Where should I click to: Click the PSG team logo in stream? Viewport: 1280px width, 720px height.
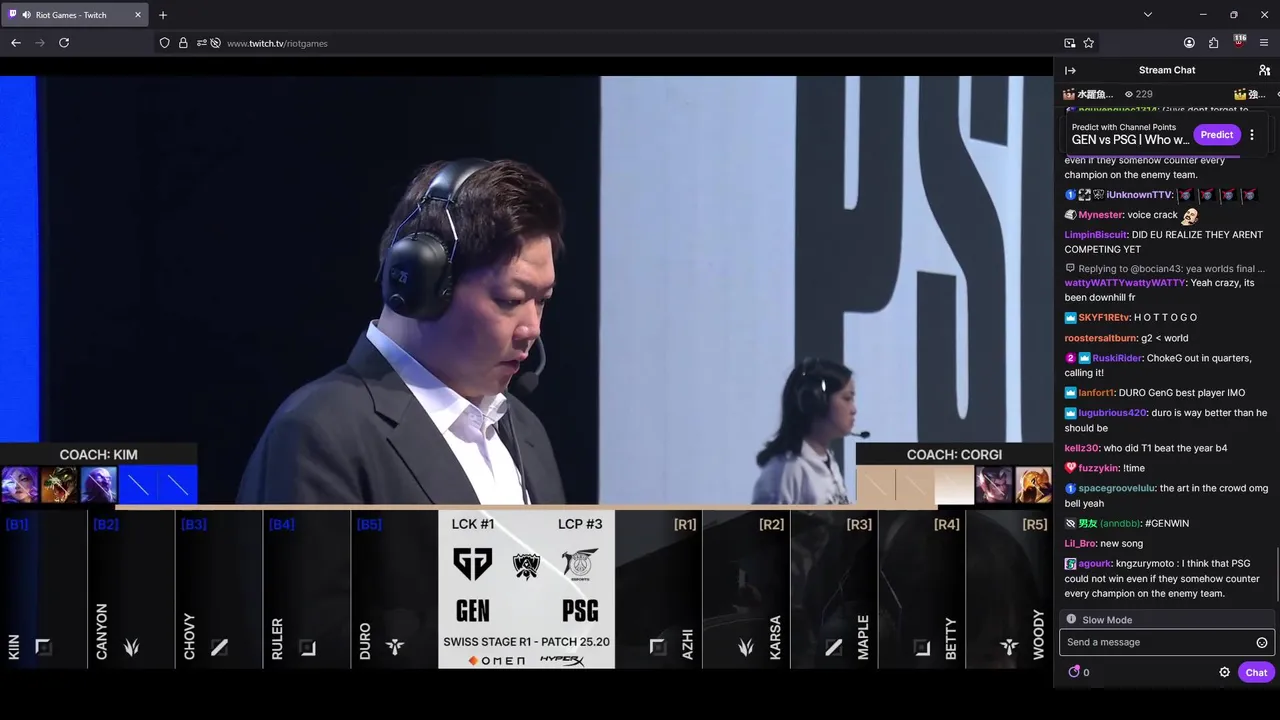point(580,563)
